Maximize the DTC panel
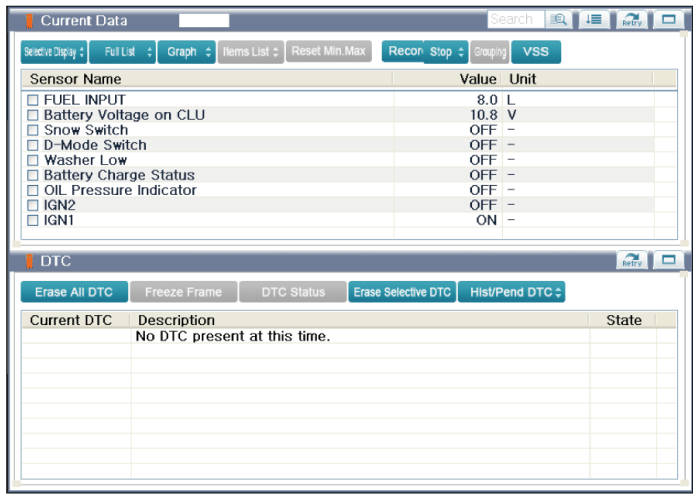The width and height of the screenshot is (700, 498). (667, 261)
